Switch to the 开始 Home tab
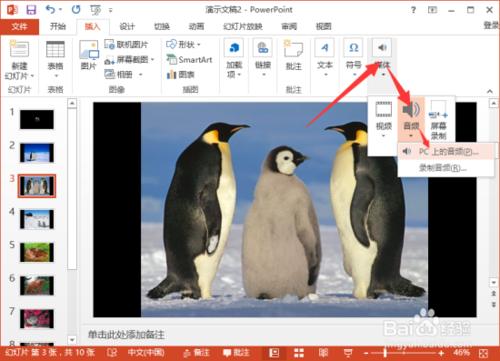Viewport: 500px width, 361px height. pyautogui.click(x=58, y=26)
